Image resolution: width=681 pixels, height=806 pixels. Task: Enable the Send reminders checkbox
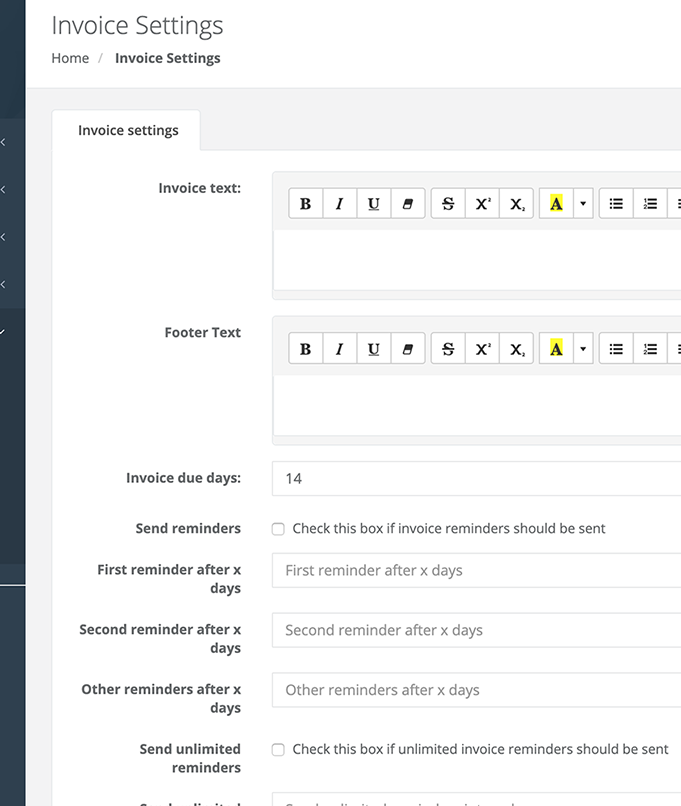[x=279, y=529]
